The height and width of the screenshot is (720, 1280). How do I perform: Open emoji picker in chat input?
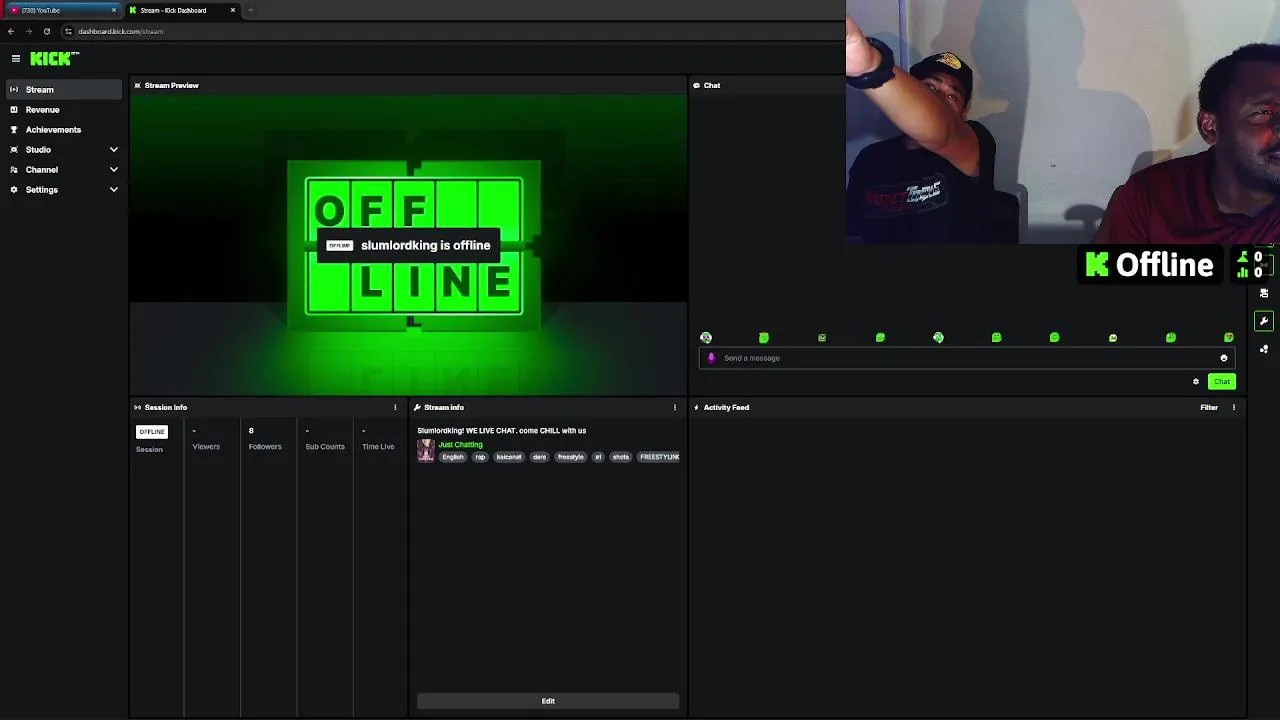coord(1223,358)
